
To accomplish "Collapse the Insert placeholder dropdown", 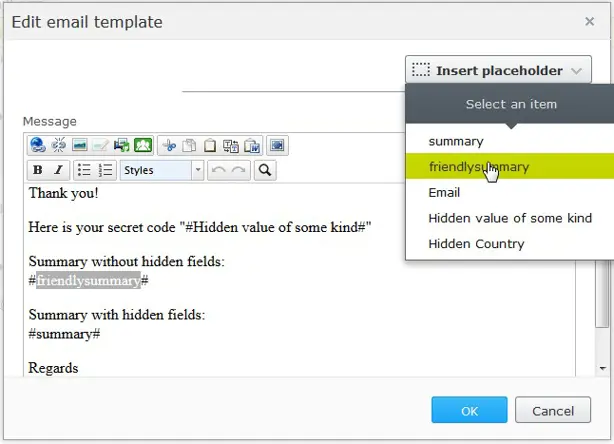I will [498, 70].
